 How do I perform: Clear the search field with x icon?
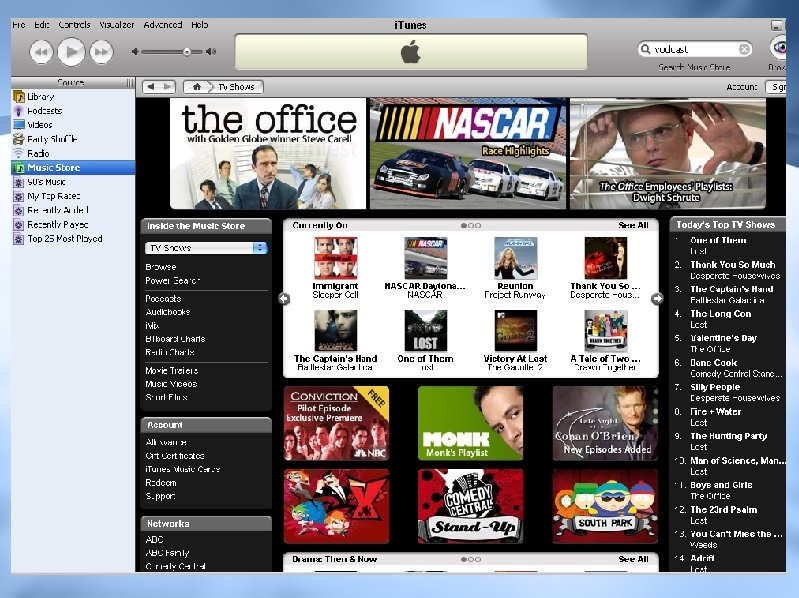click(744, 49)
